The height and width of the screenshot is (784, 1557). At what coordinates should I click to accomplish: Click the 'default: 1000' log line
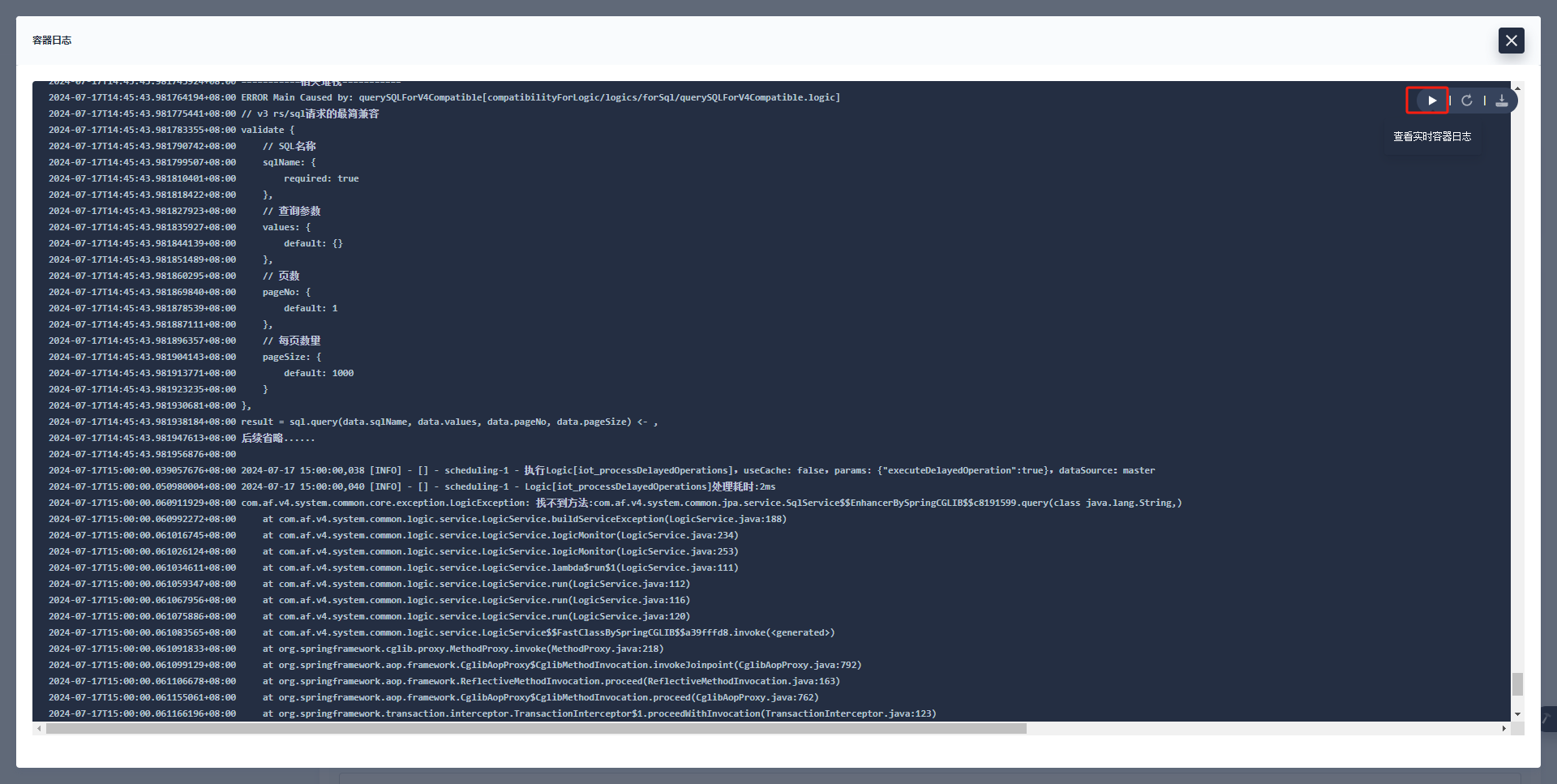[x=201, y=373]
